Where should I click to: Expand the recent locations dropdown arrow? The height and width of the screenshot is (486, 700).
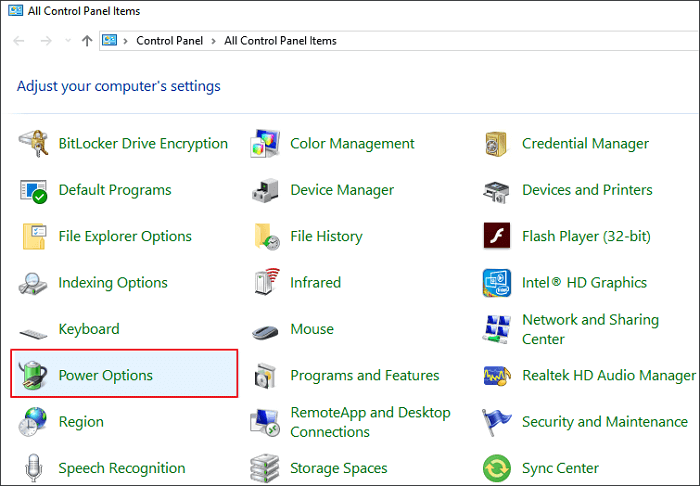[67, 41]
